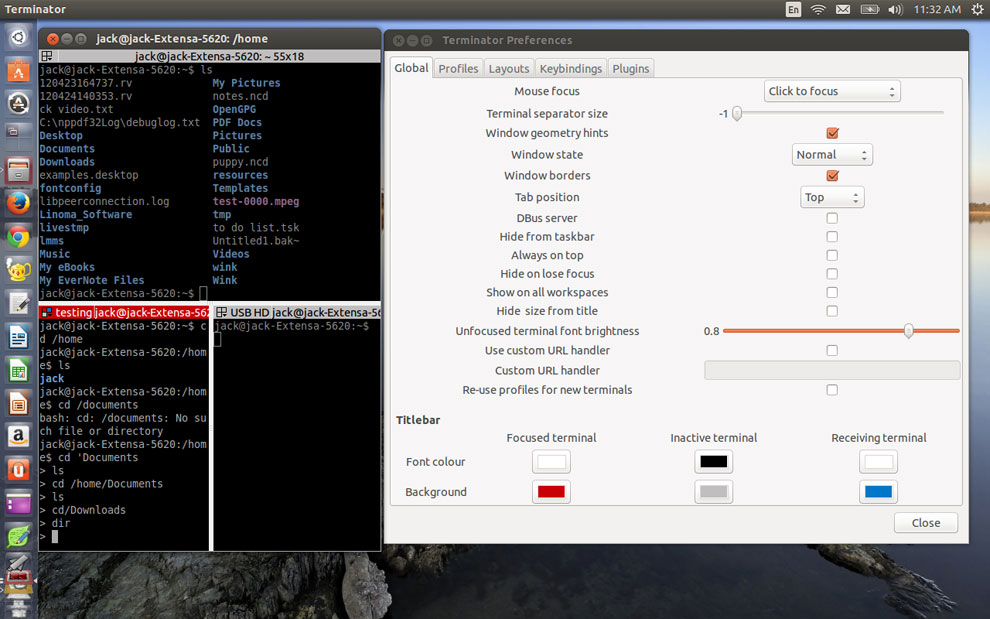Click the Unfocused terminal font brightness slider
990x619 pixels.
point(841,331)
